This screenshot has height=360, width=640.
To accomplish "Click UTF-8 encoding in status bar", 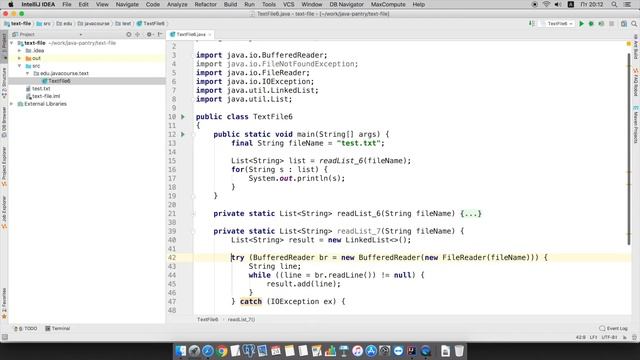I will tap(609, 338).
